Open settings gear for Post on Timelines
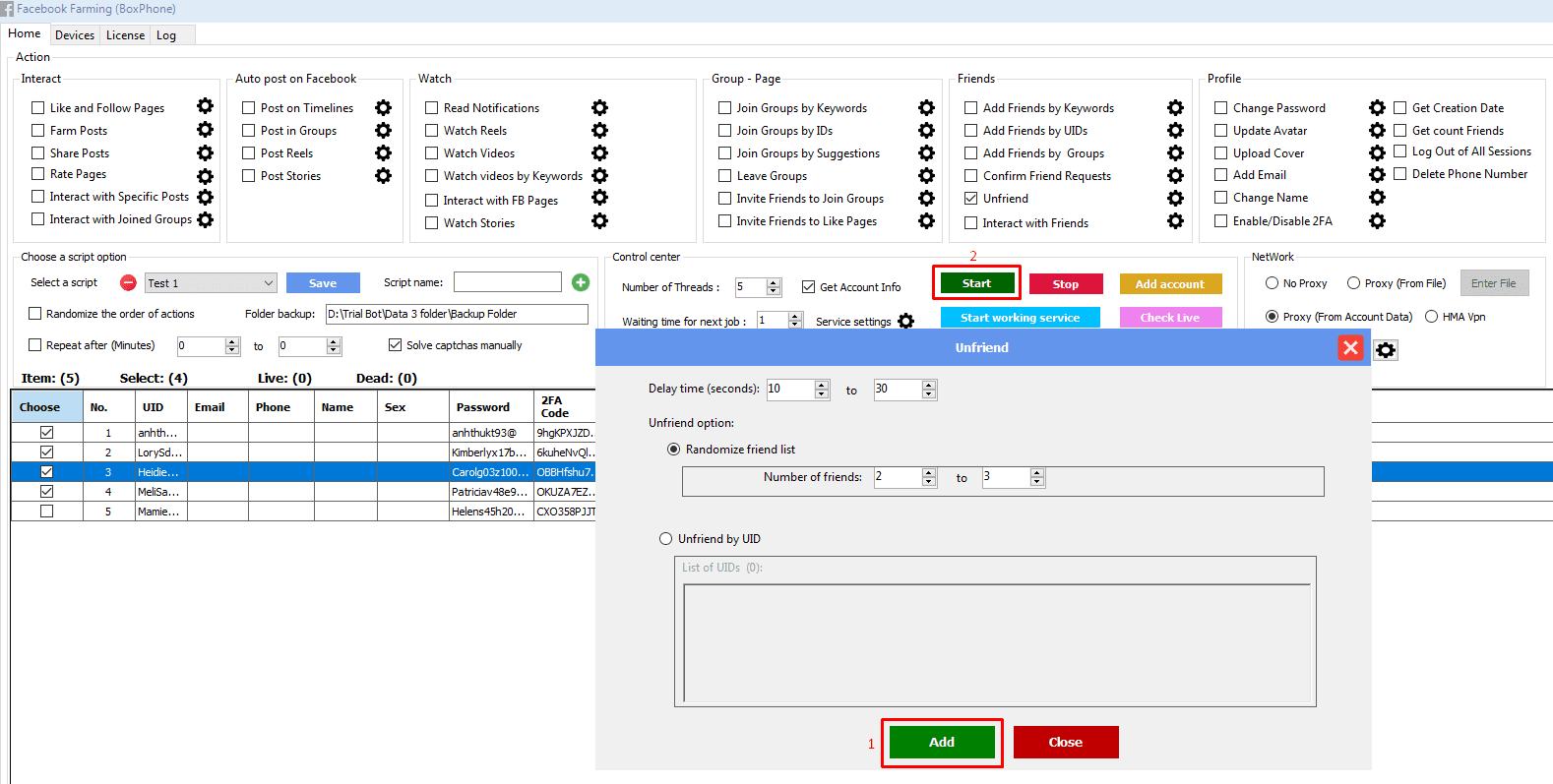The width and height of the screenshot is (1553, 784). [383, 107]
